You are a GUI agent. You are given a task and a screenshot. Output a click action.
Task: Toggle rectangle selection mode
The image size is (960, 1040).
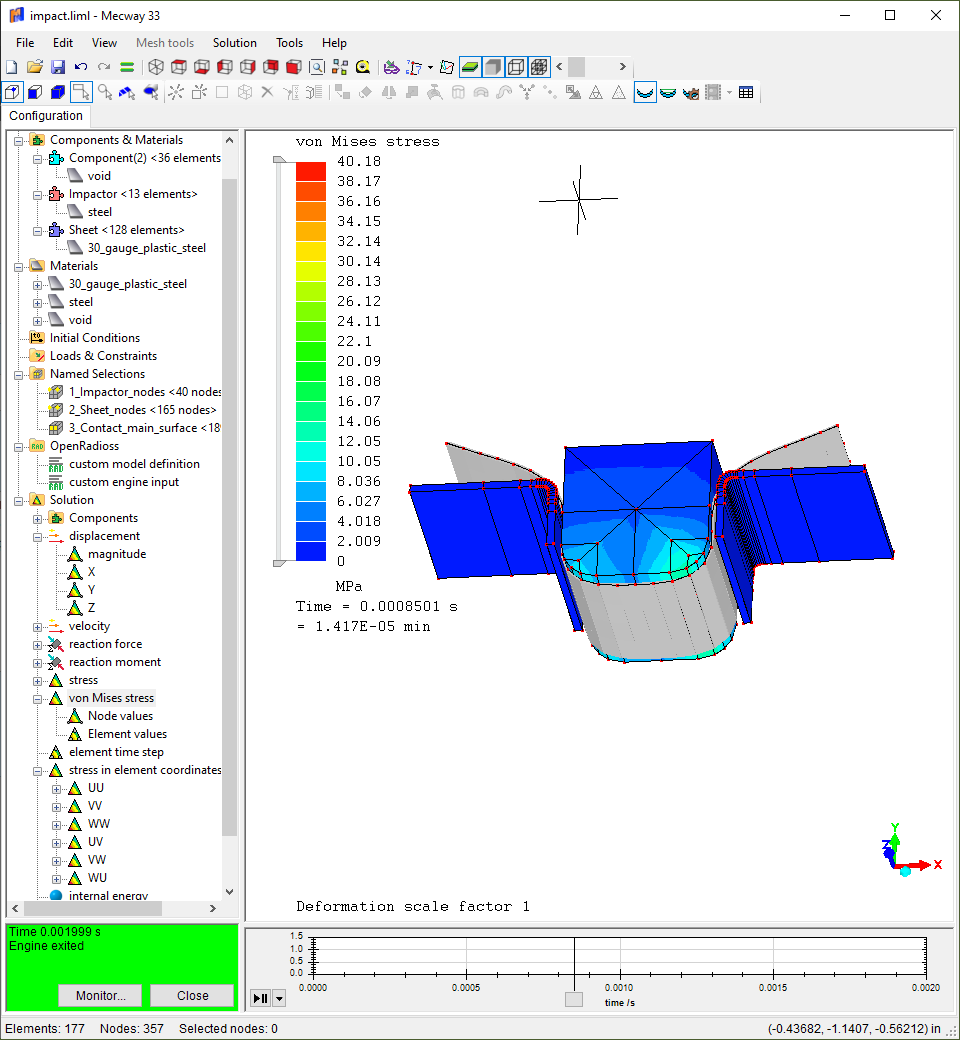[81, 92]
